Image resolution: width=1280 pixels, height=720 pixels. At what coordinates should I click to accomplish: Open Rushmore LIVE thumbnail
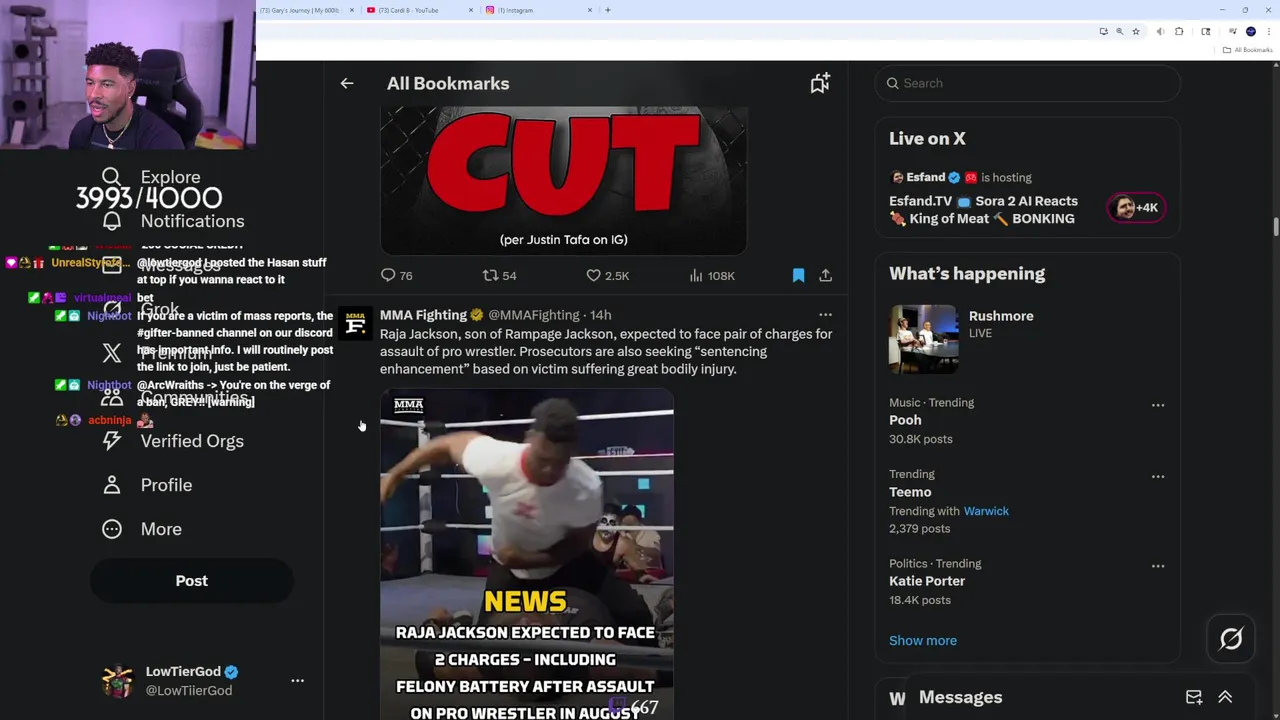click(x=924, y=339)
